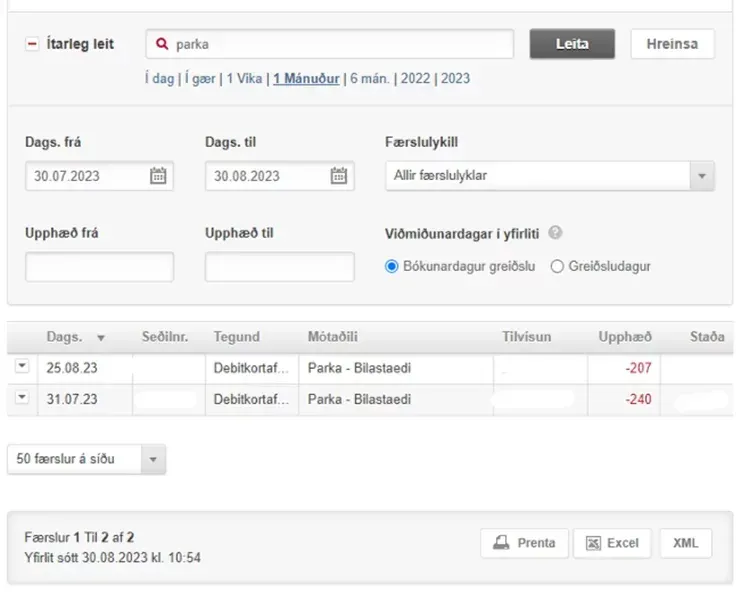The width and height of the screenshot is (741, 593).
Task: Open calendar for Dags. til date
Action: (x=339, y=176)
